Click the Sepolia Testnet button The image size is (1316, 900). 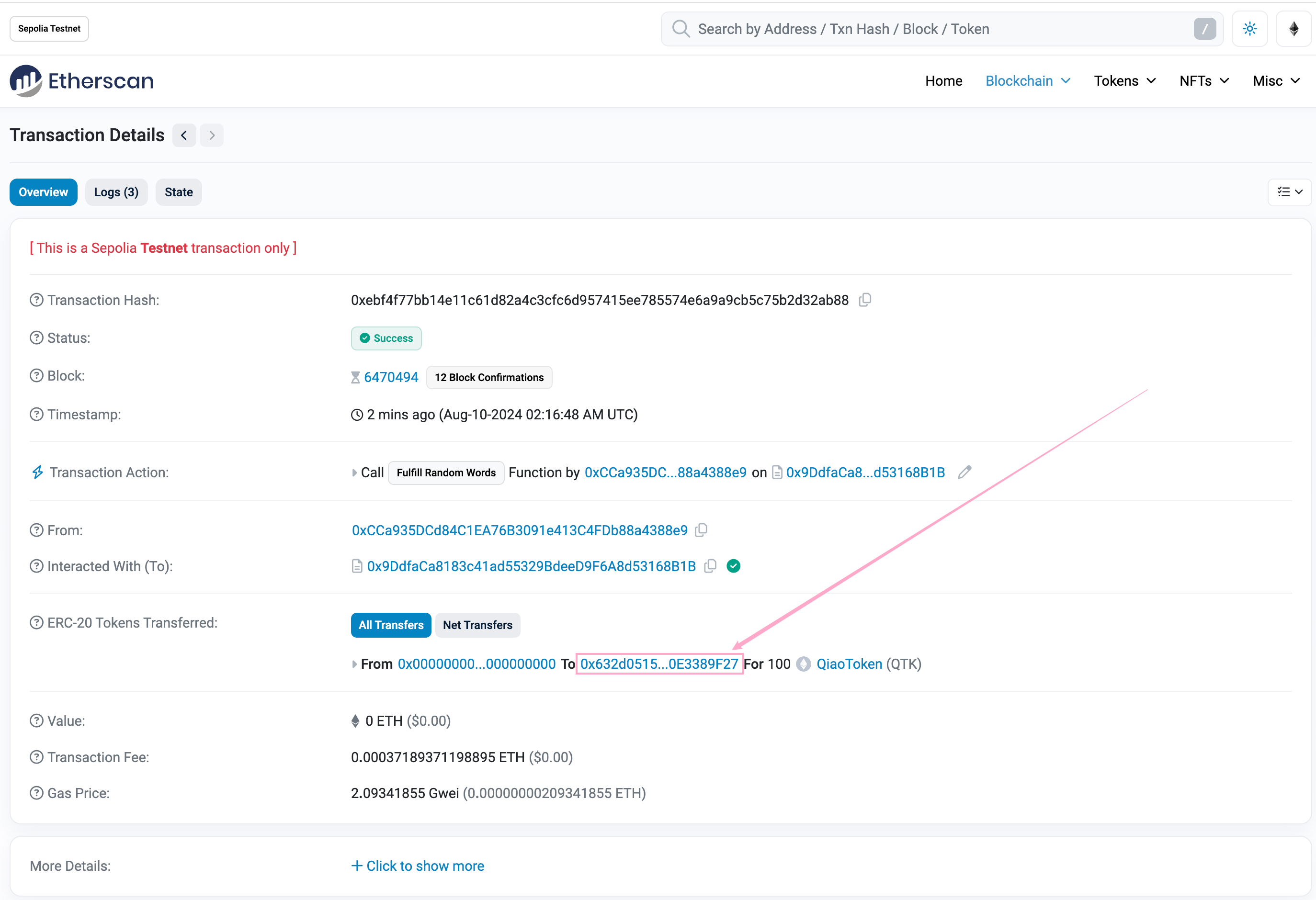coord(49,29)
